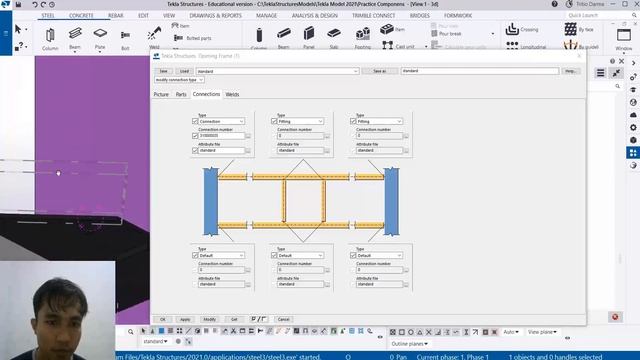Open the ANALYSIS & DESIGN ribbon tab
The width and height of the screenshot is (640, 360).
[x=315, y=16]
